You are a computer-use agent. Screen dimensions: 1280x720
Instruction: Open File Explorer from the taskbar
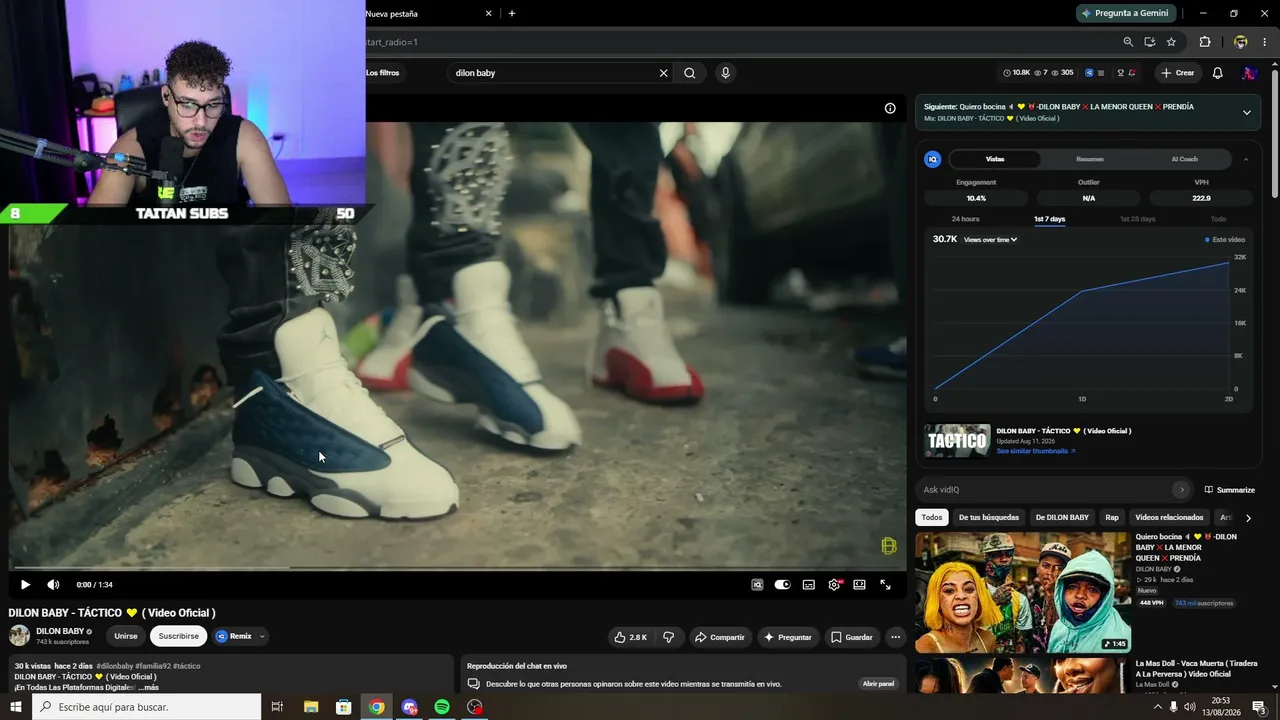(311, 707)
